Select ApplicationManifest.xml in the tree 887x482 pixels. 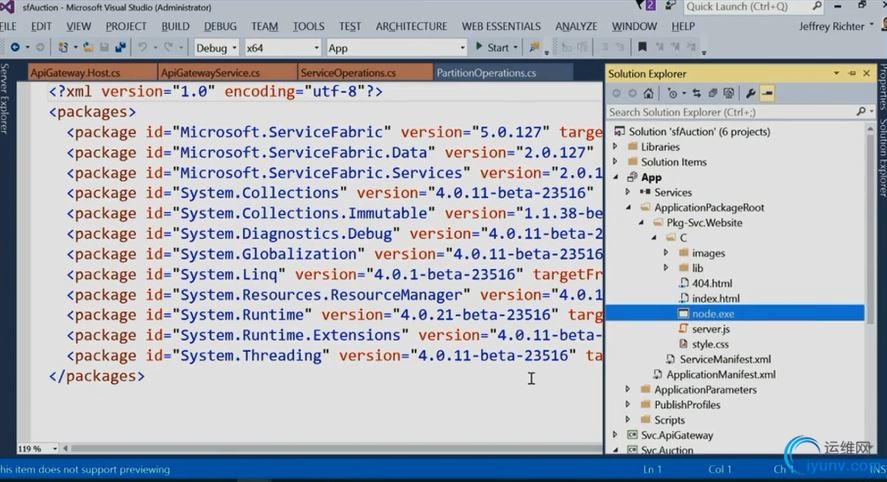click(x=721, y=375)
